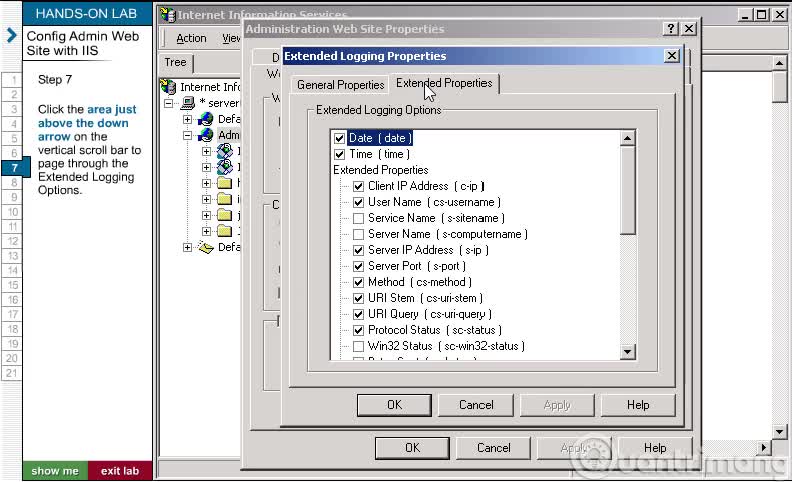This screenshot has width=792, height=482.
Task: Open the Action menu
Action: [x=191, y=38]
